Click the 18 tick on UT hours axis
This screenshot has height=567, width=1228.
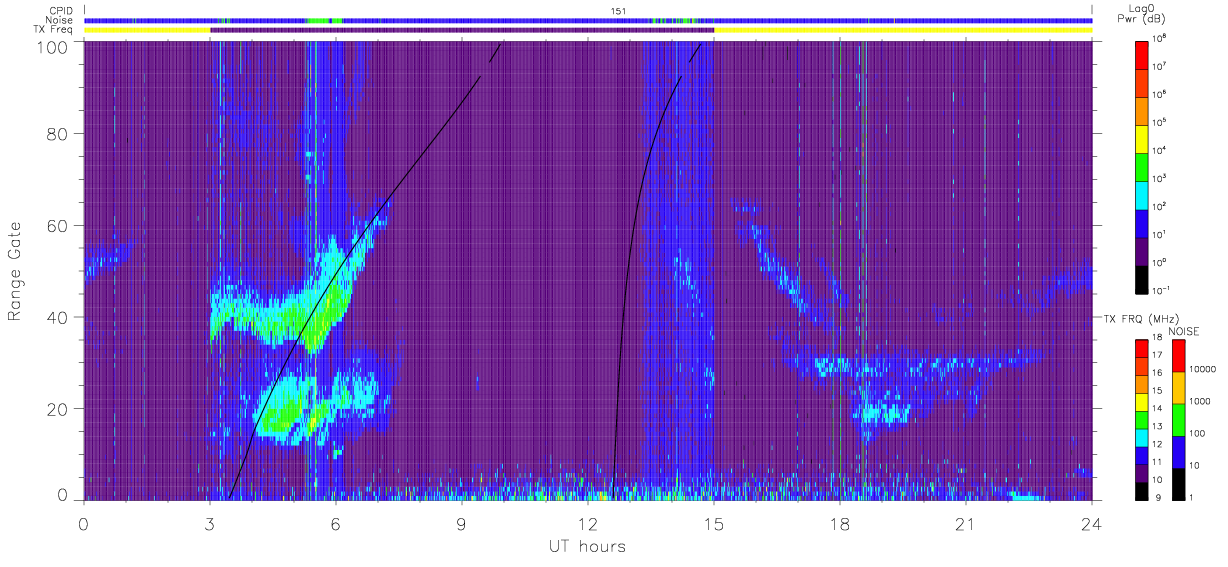840,524
